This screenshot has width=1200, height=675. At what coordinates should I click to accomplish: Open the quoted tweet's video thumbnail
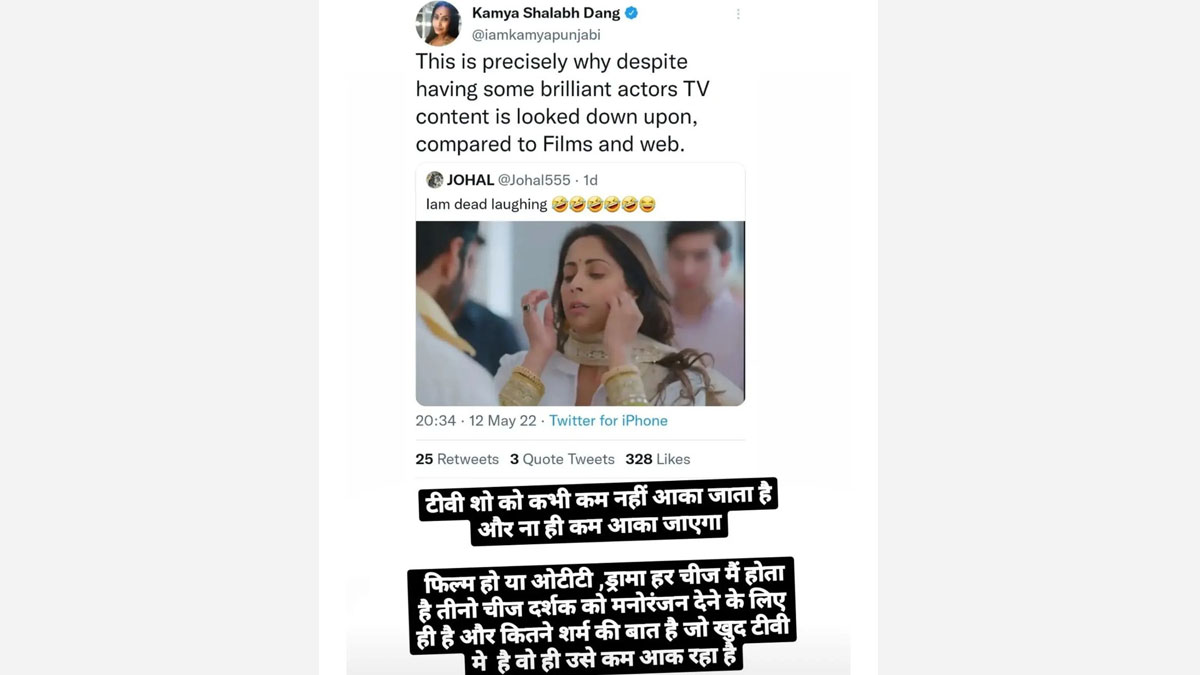(580, 313)
